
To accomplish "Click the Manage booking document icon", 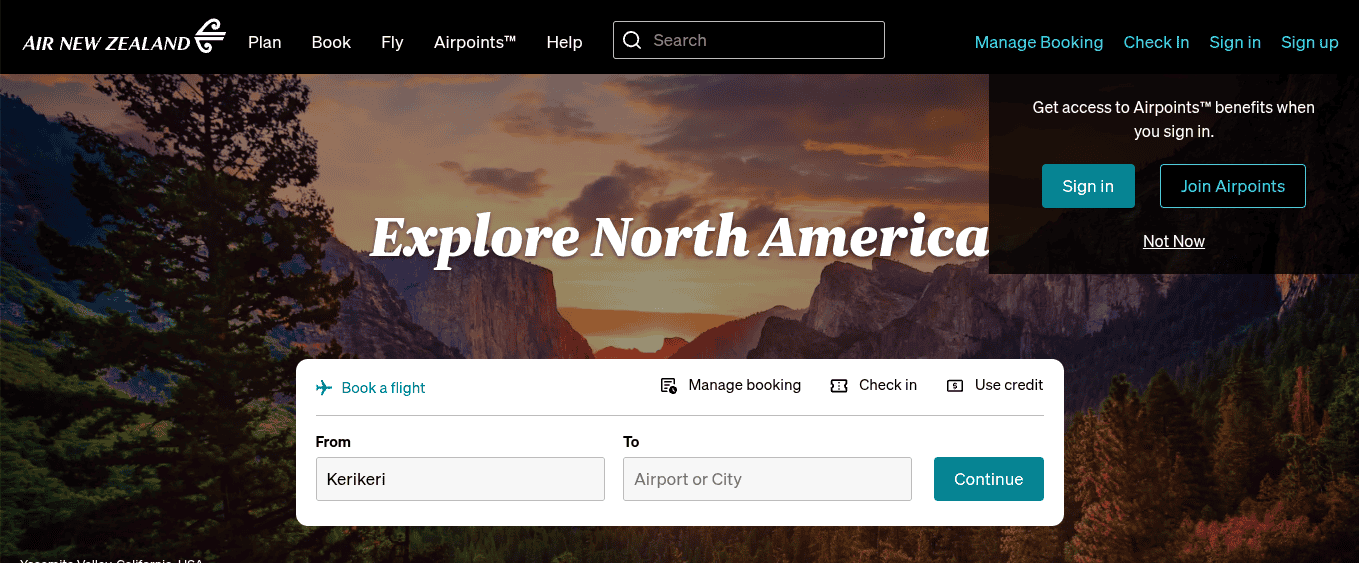I will click(669, 386).
